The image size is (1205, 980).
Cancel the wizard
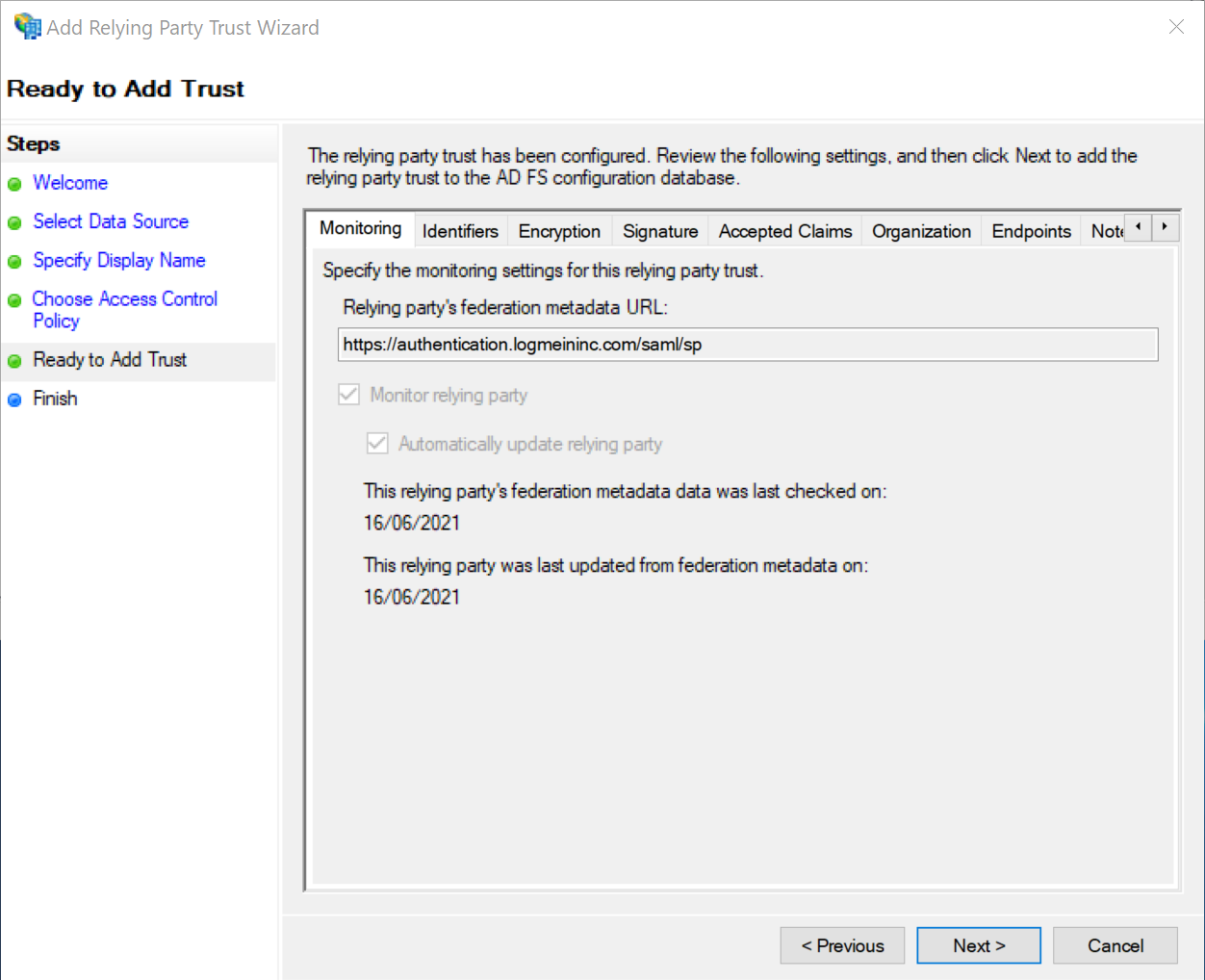[x=1115, y=945]
